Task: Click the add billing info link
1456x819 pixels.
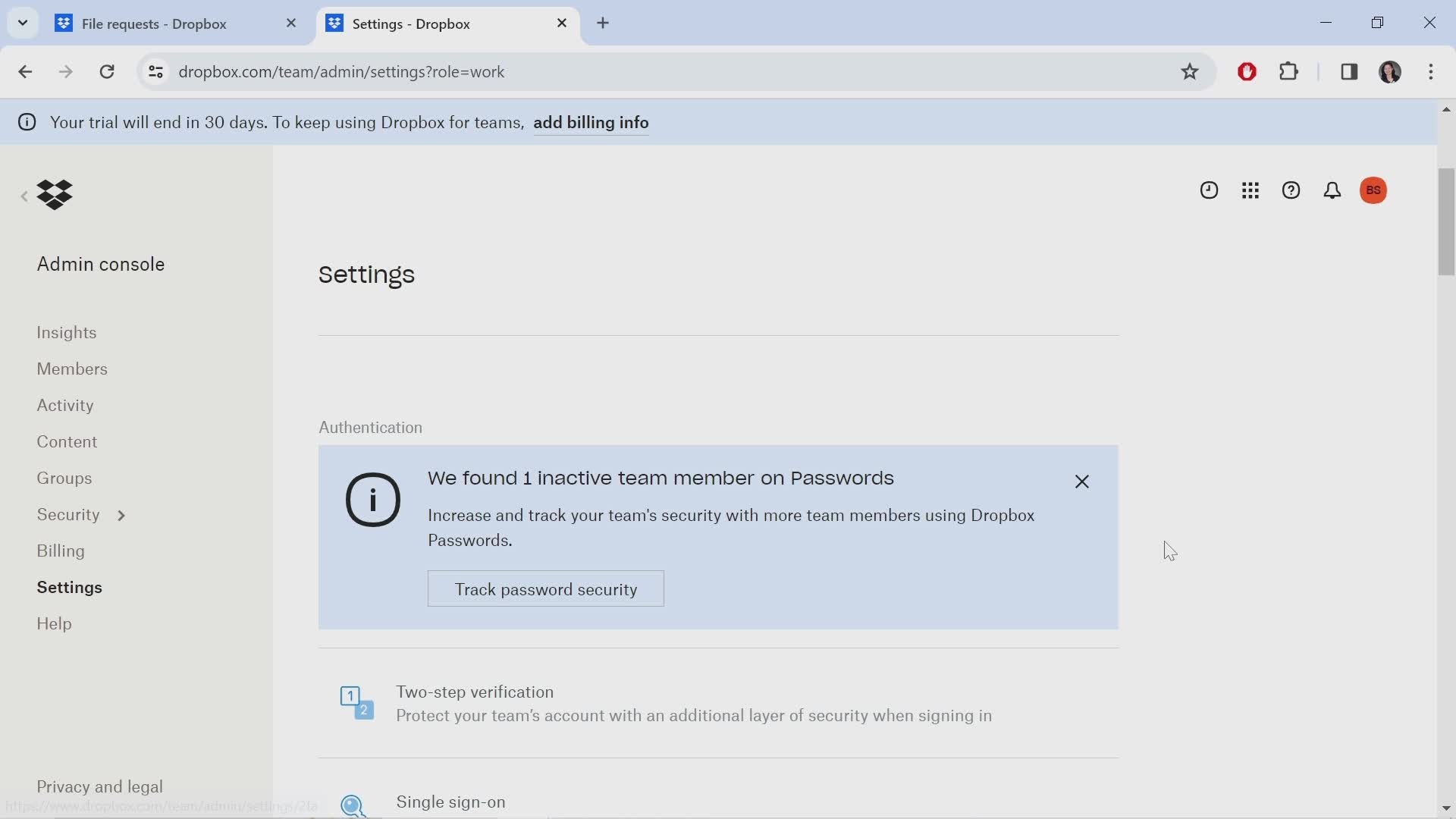Action: pyautogui.click(x=591, y=122)
